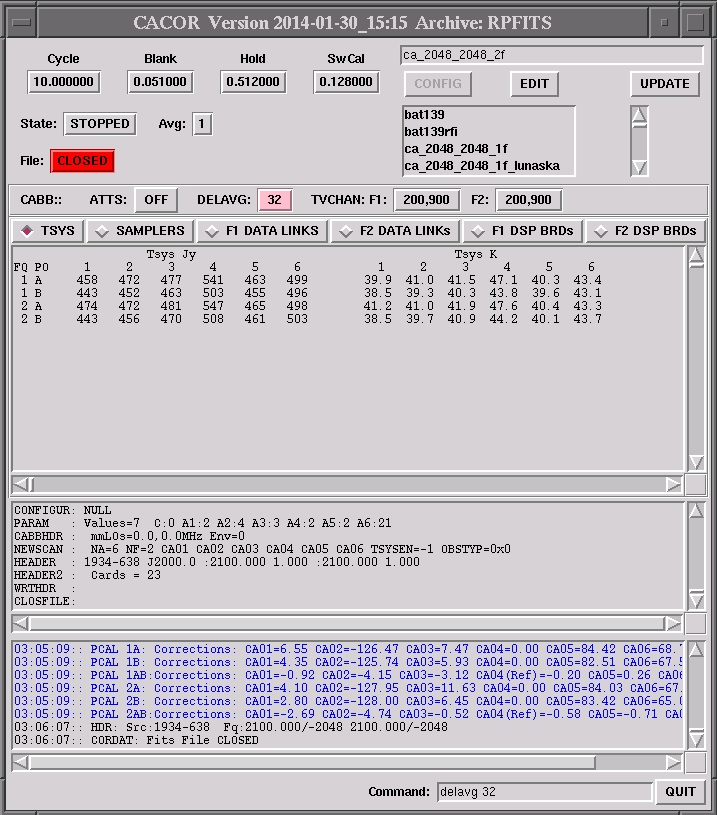
Task: Open the window menu icon in title bar
Action: 19,21
